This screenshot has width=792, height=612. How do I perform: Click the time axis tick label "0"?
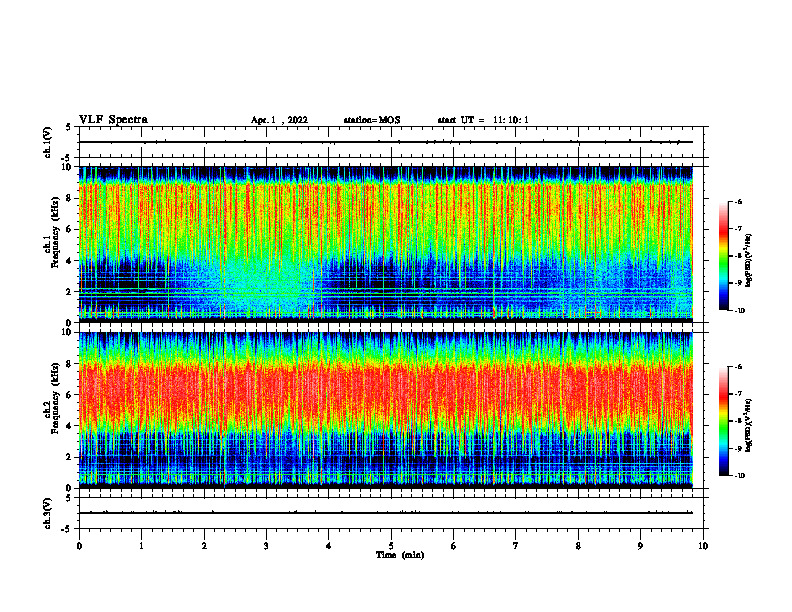tap(79, 546)
